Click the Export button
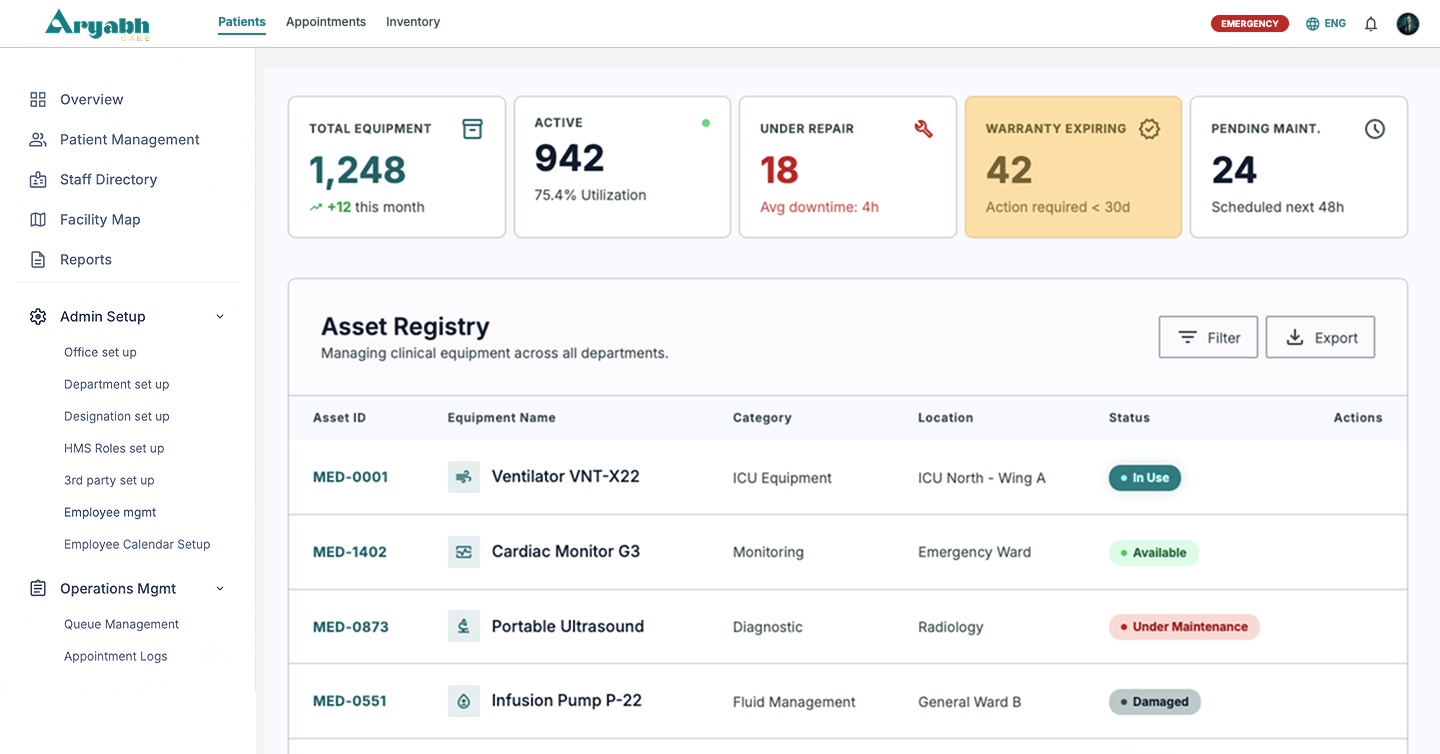1440x754 pixels. (1320, 337)
